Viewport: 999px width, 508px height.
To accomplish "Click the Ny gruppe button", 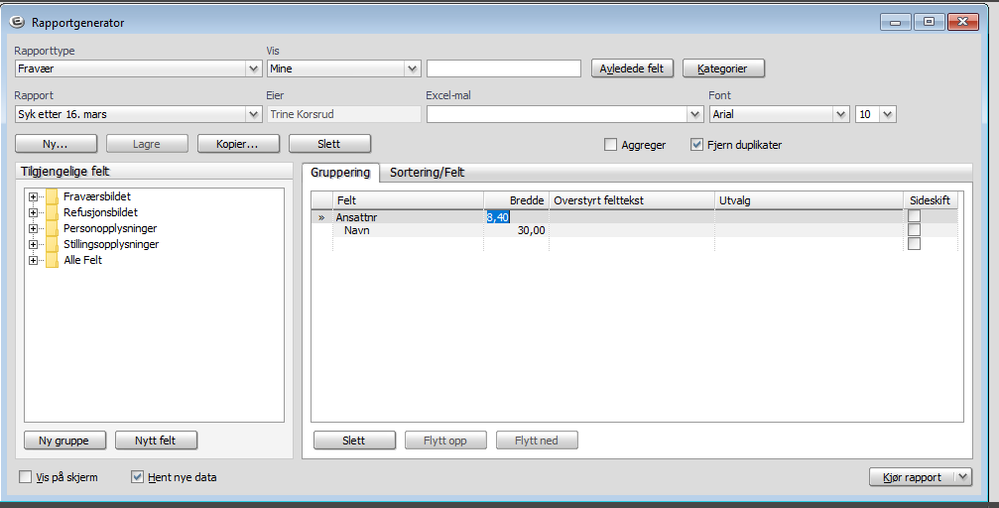I will tap(64, 440).
